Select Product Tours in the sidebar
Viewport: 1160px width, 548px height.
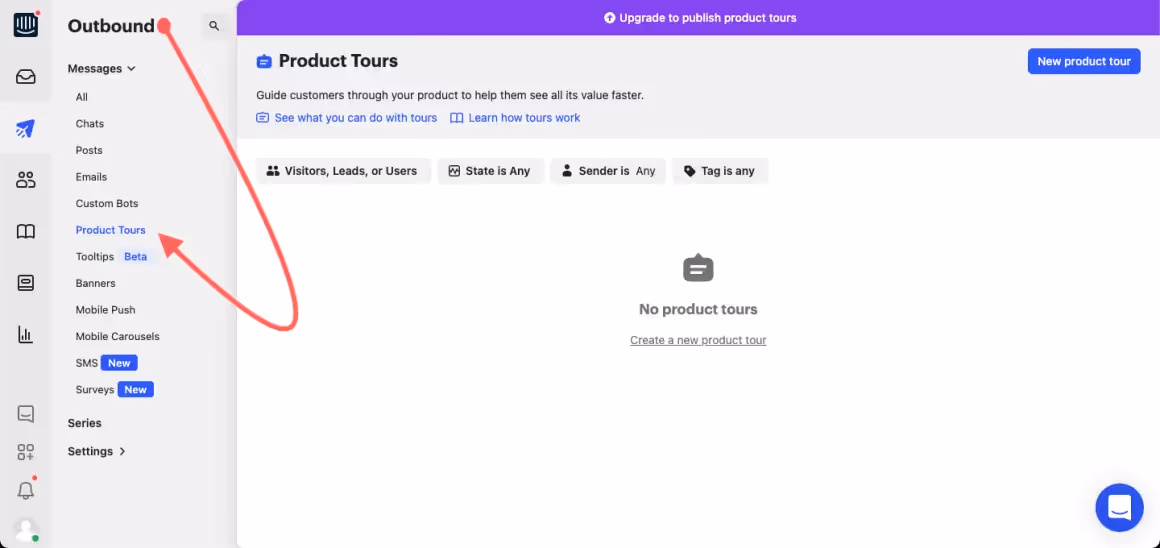point(110,230)
